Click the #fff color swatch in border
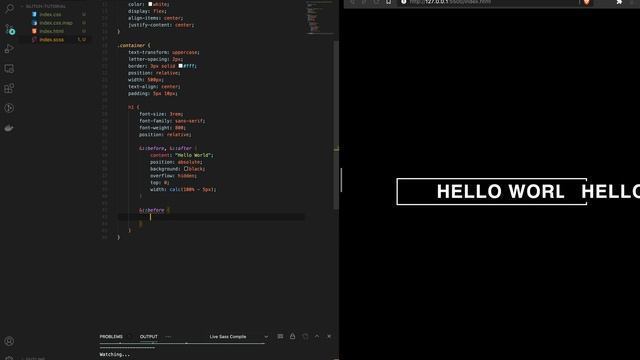 180,66
